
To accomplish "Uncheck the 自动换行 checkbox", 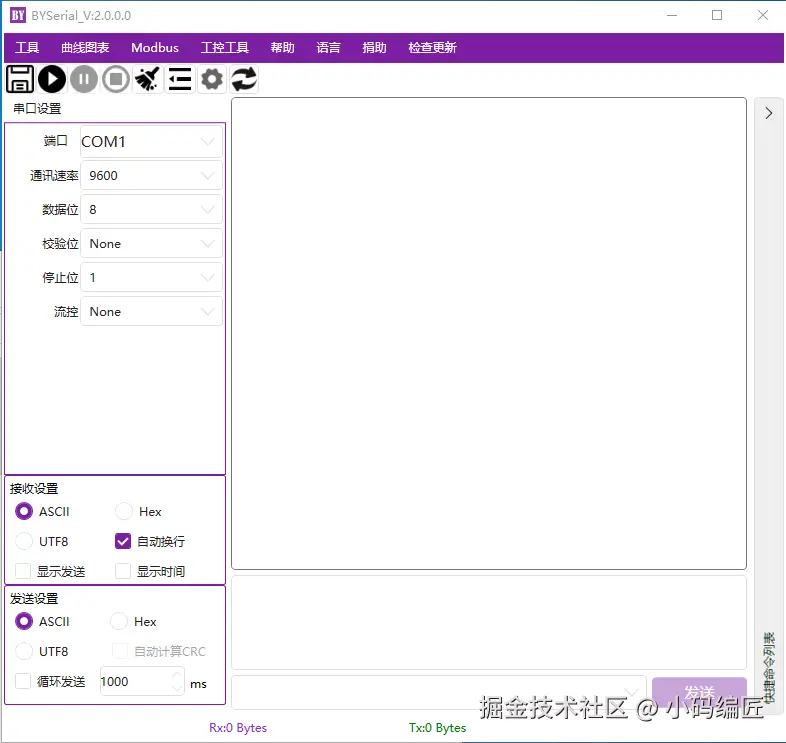I will pos(123,541).
